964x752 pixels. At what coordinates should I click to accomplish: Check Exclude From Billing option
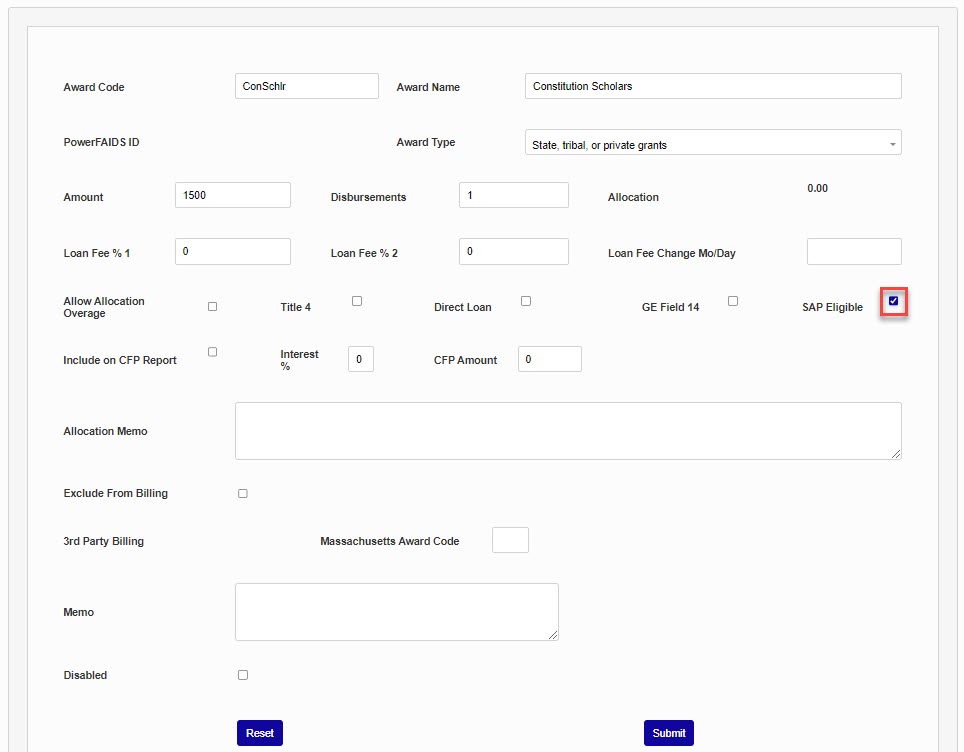point(243,494)
